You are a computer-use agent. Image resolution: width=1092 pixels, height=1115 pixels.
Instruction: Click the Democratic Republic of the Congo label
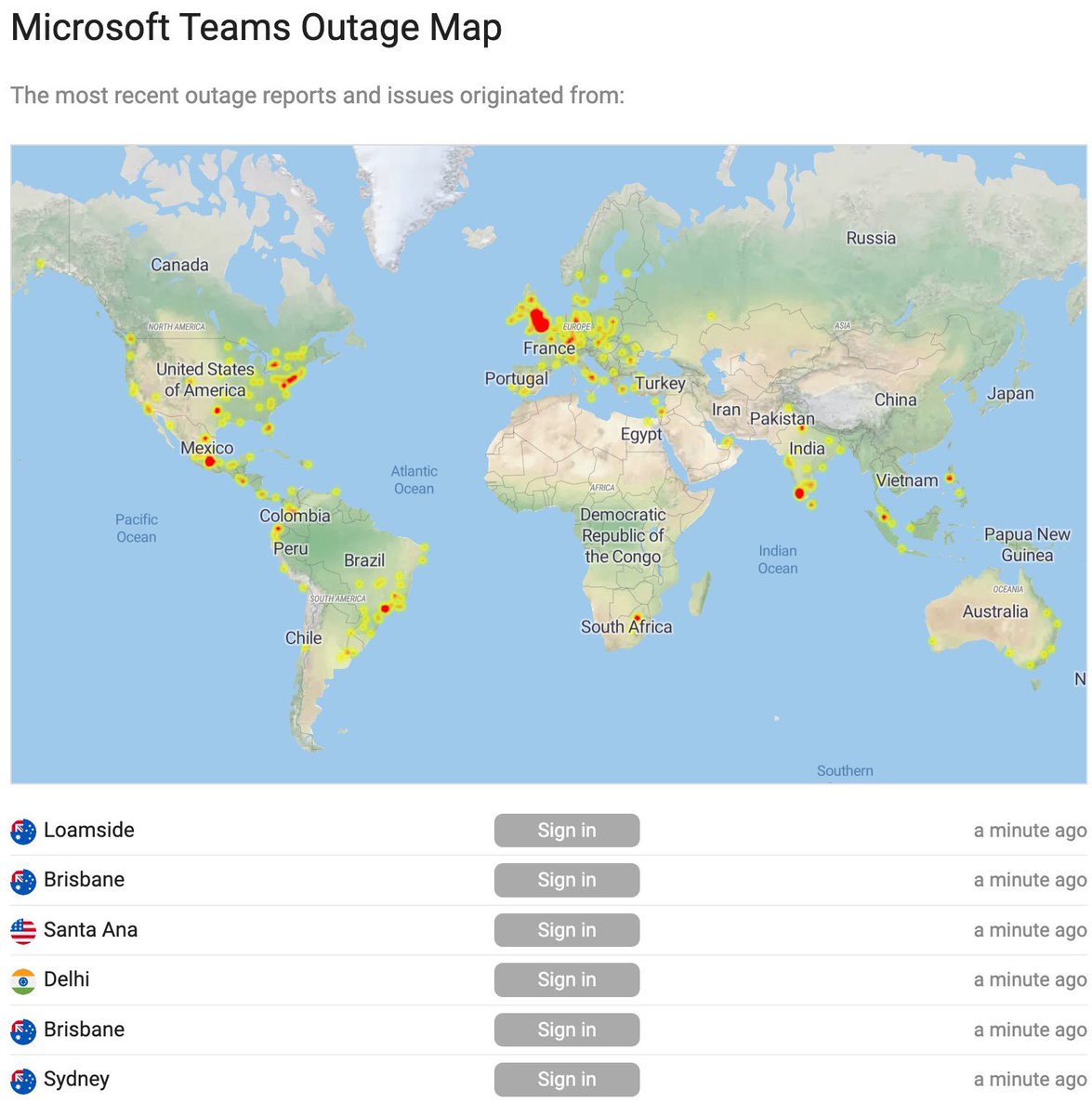(623, 535)
